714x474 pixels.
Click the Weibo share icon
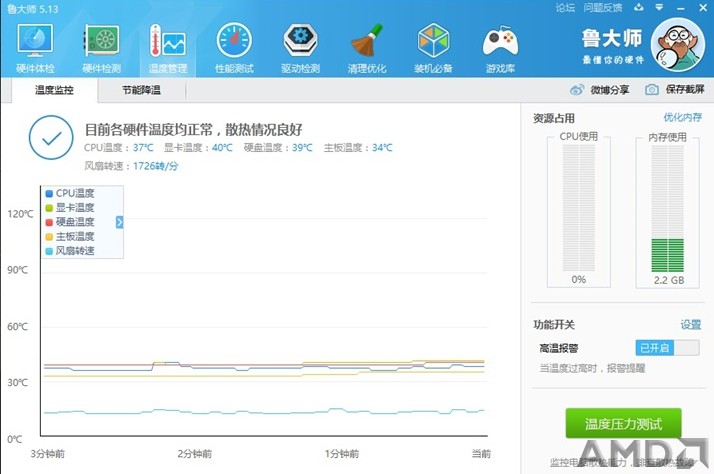(x=577, y=90)
